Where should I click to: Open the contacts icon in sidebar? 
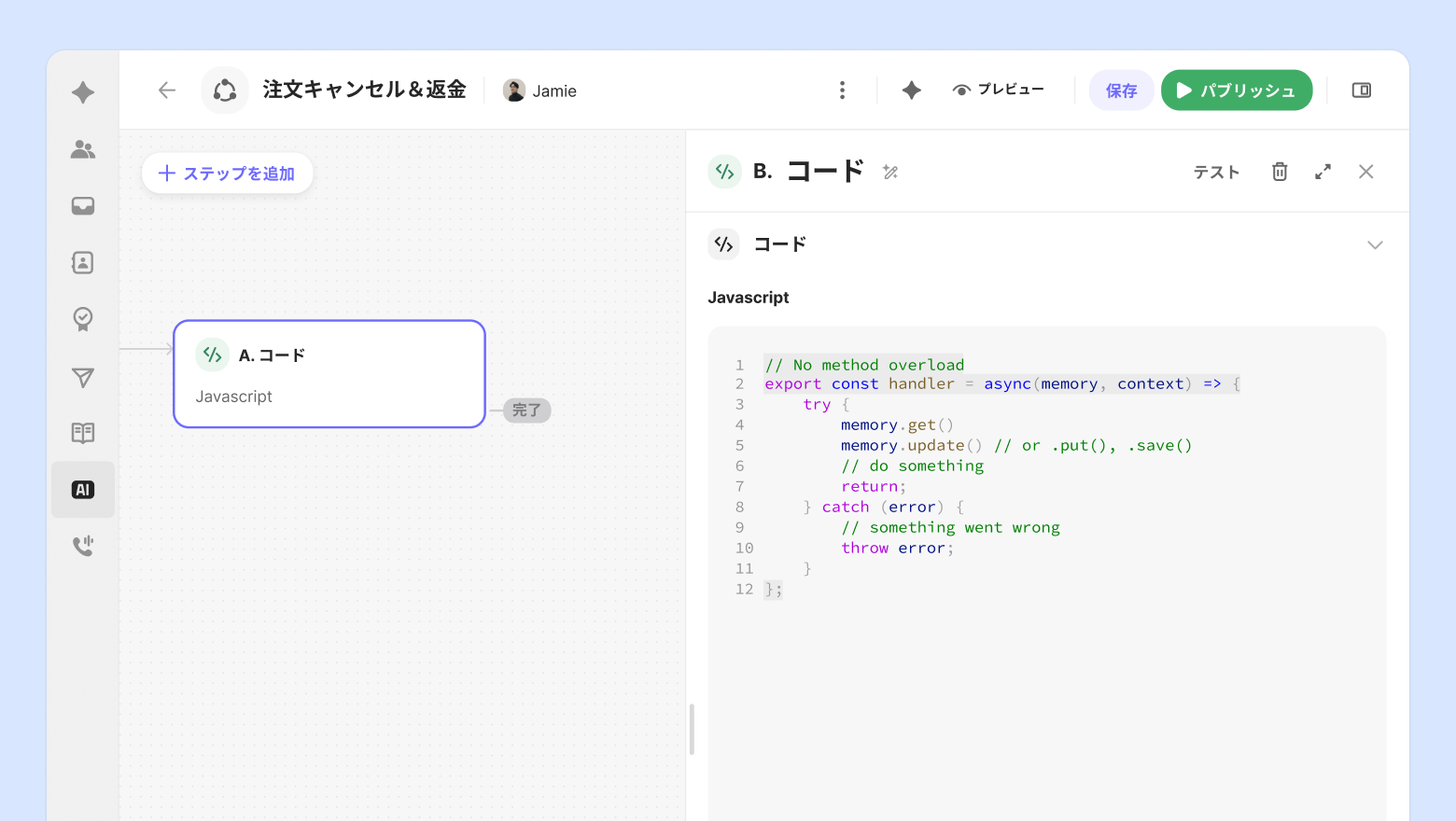(83, 263)
